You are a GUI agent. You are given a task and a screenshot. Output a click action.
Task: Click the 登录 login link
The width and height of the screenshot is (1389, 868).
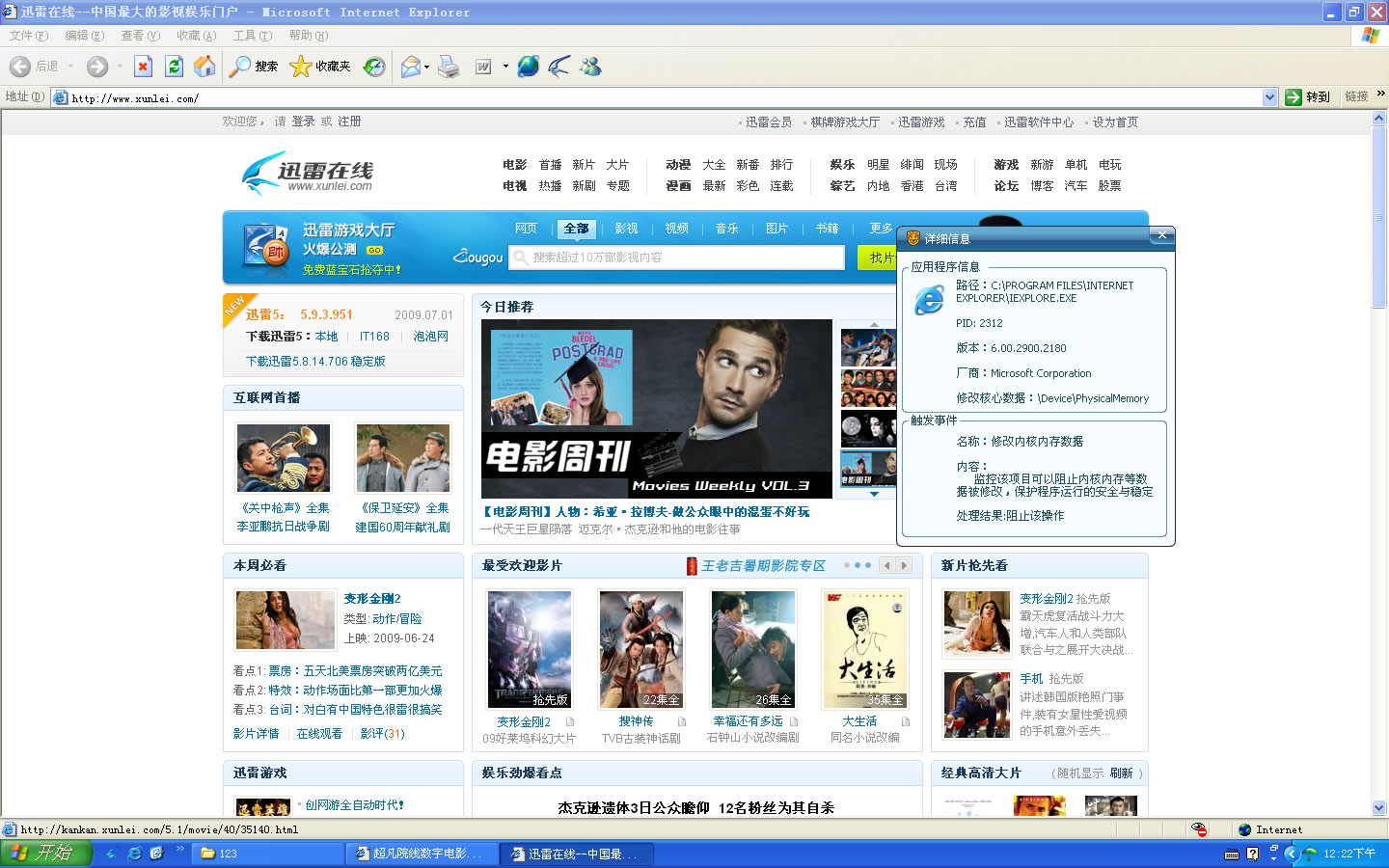point(303,122)
